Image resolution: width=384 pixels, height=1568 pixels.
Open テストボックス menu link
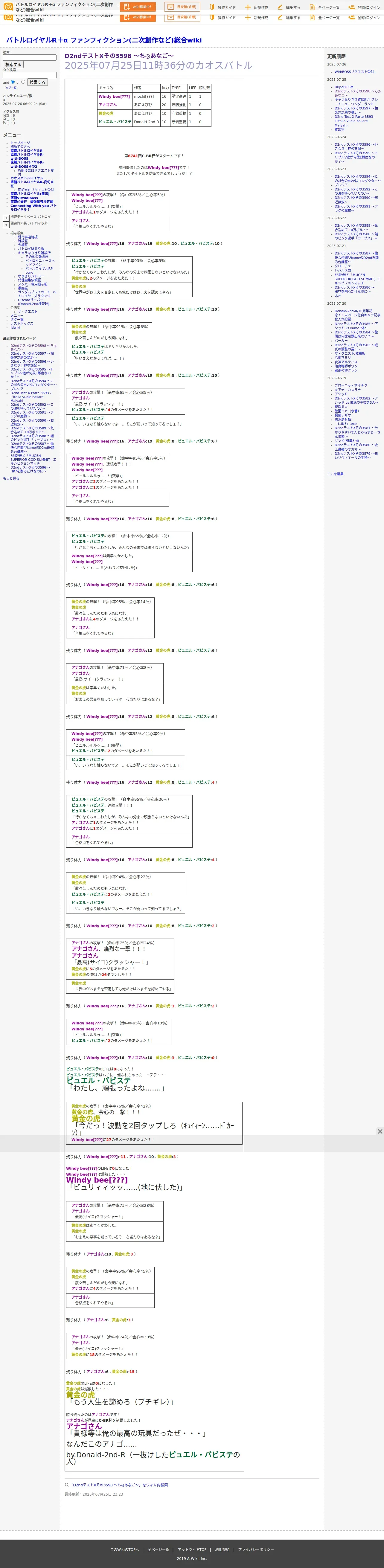[x=22, y=323]
